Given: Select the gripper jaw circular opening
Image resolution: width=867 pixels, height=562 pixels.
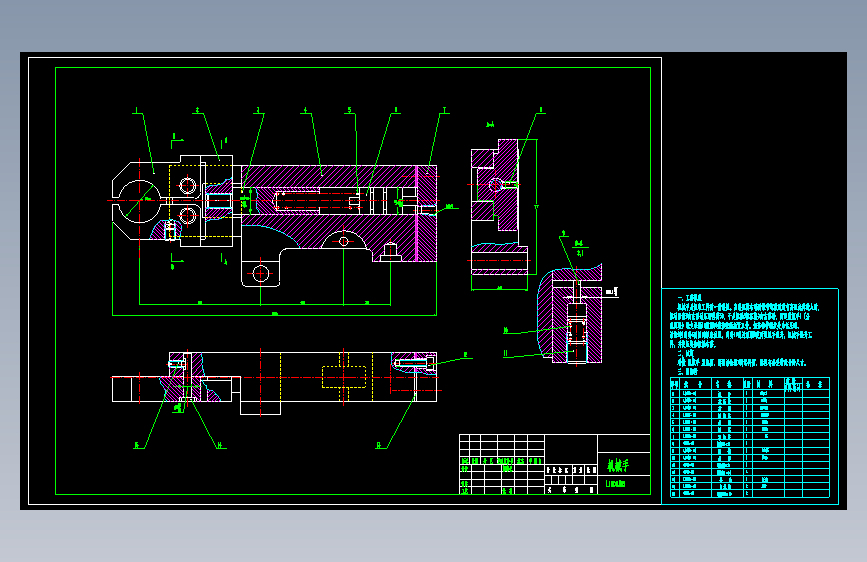Looking at the screenshot, I should (x=139, y=201).
